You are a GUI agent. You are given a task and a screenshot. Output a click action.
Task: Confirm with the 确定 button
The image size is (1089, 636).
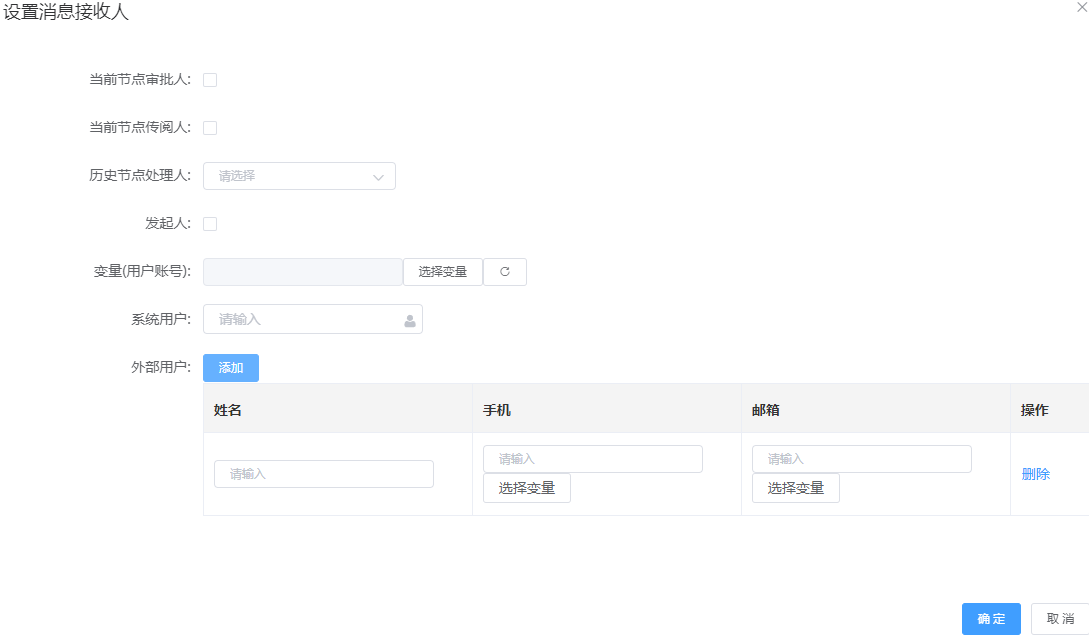(991, 619)
